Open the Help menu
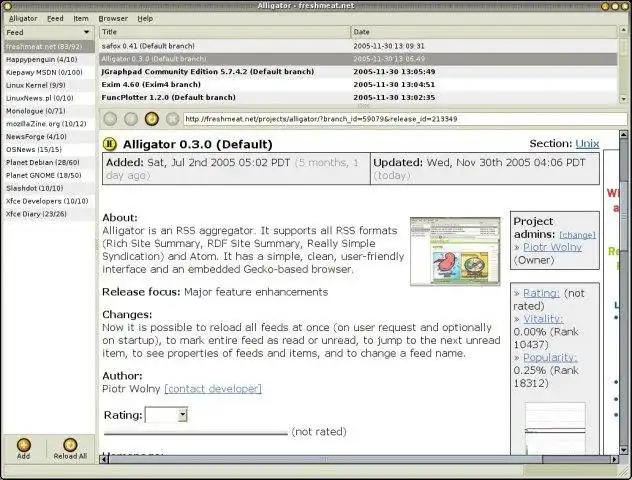The width and height of the screenshot is (632, 480). coord(145,19)
